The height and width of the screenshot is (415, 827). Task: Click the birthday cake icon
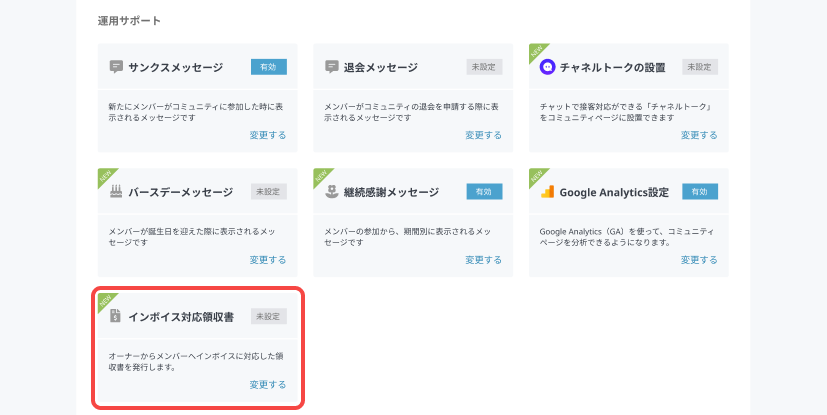(116, 192)
